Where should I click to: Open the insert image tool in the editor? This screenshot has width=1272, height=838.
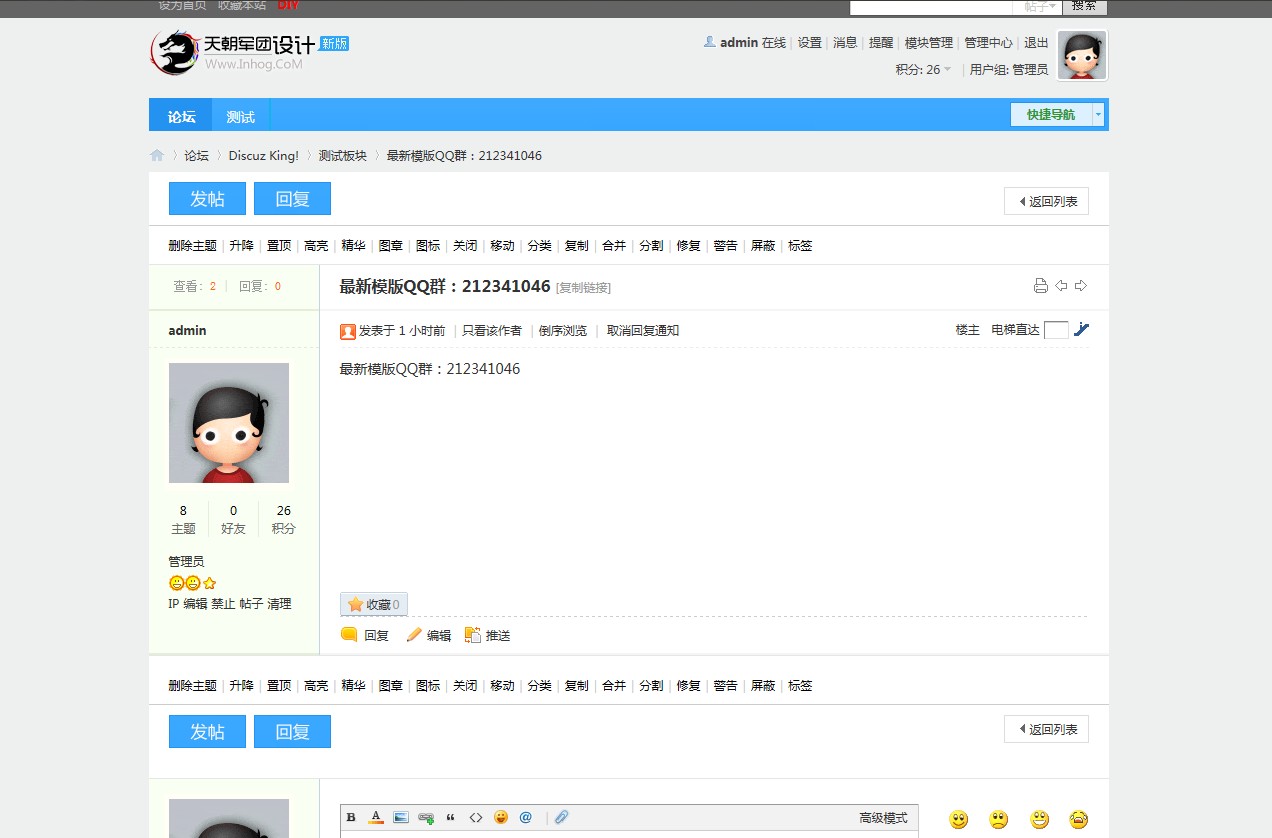coord(400,817)
